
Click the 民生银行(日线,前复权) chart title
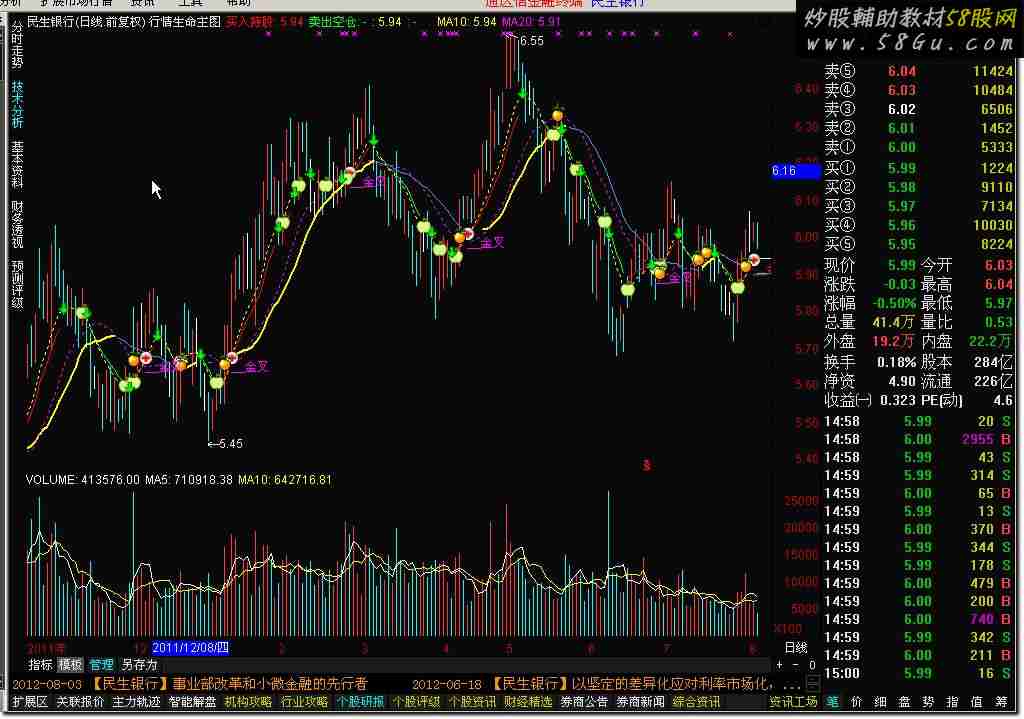click(86, 22)
